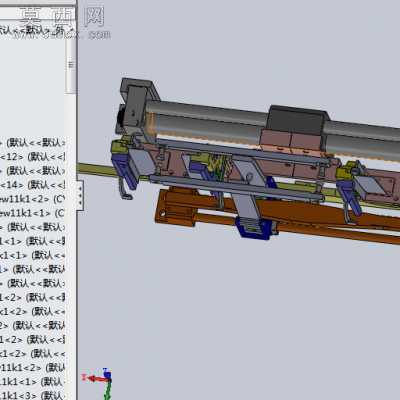The height and width of the screenshot is (400, 400).
Task: Select the dark gray slider block on cylinder
Action: coord(297,121)
